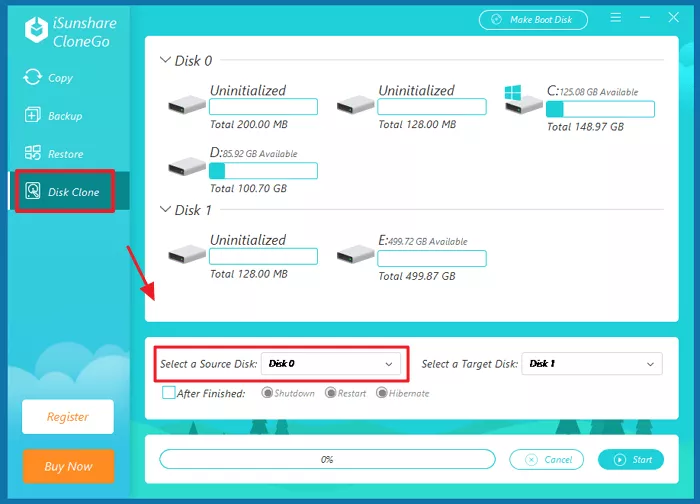Click the Make Boot Disk button

pyautogui.click(x=533, y=20)
